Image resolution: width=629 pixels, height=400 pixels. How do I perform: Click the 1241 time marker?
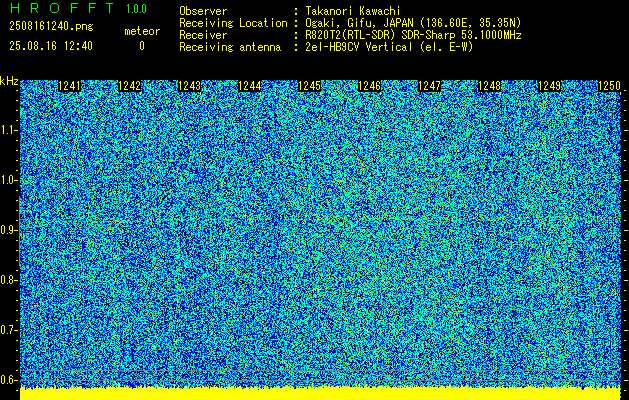(x=69, y=86)
